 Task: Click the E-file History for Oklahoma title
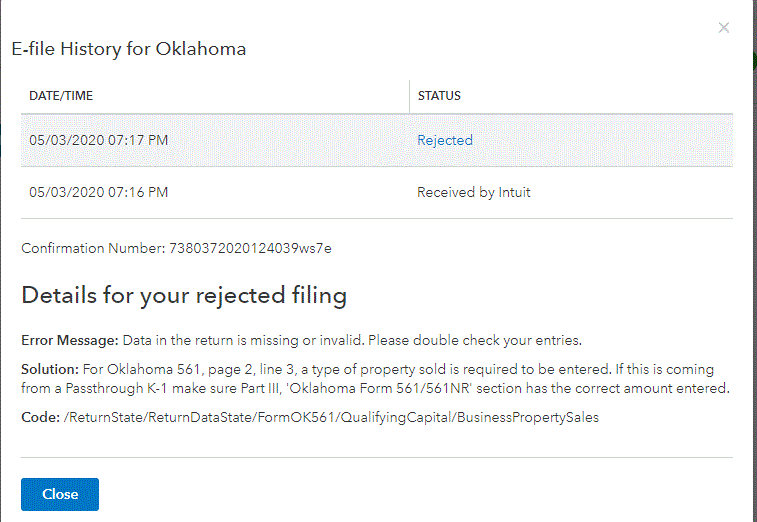point(129,48)
